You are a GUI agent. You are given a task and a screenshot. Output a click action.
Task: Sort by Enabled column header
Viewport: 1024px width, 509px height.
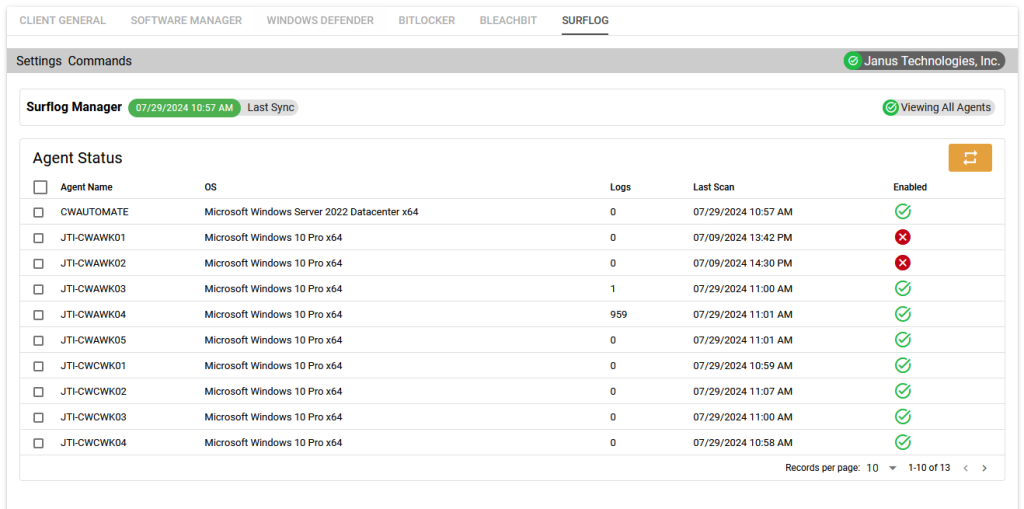coord(910,187)
